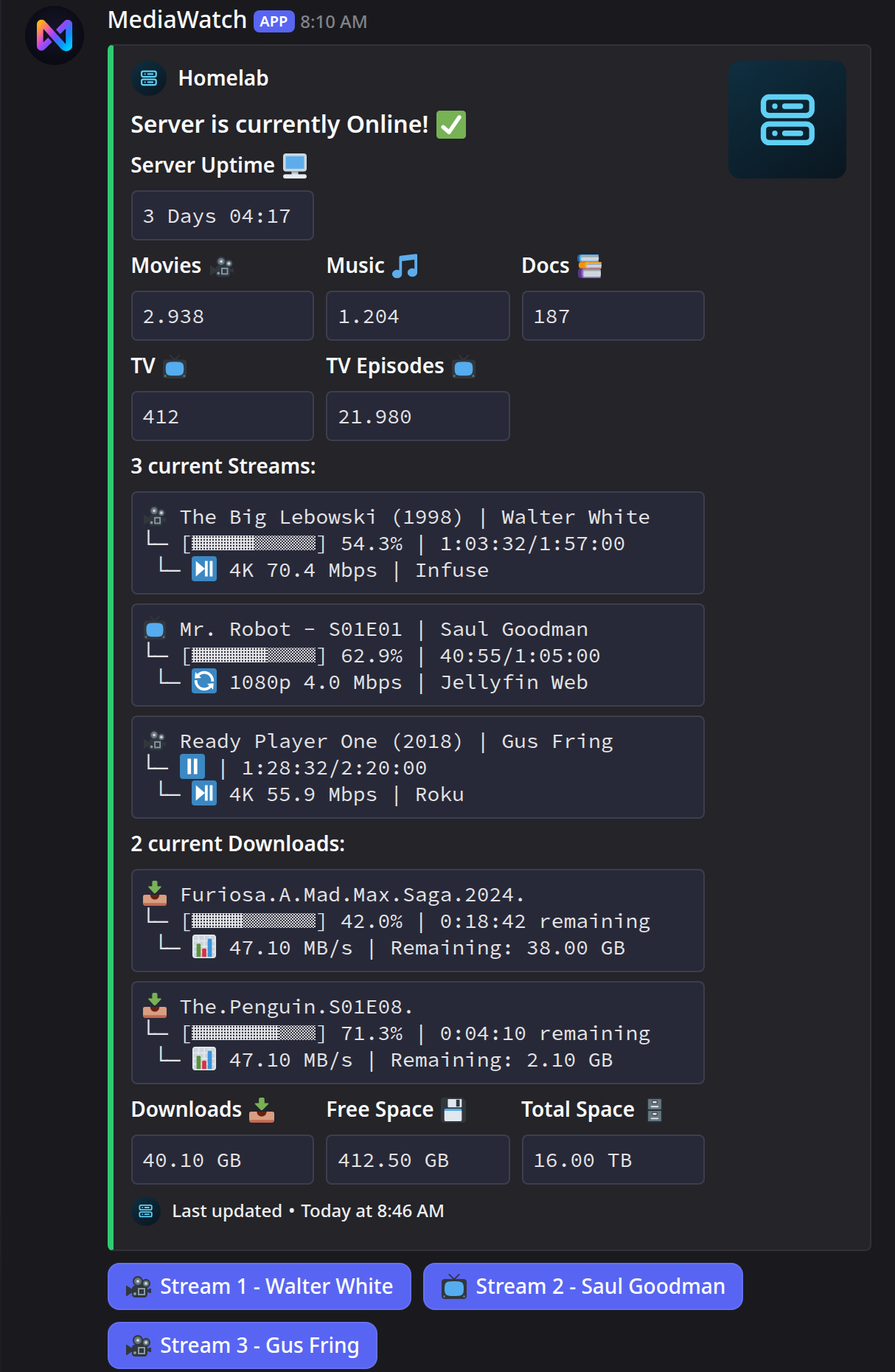This screenshot has width=895, height=1372.
Task: Select the Movies count 2.938
Action: pyautogui.click(x=173, y=316)
